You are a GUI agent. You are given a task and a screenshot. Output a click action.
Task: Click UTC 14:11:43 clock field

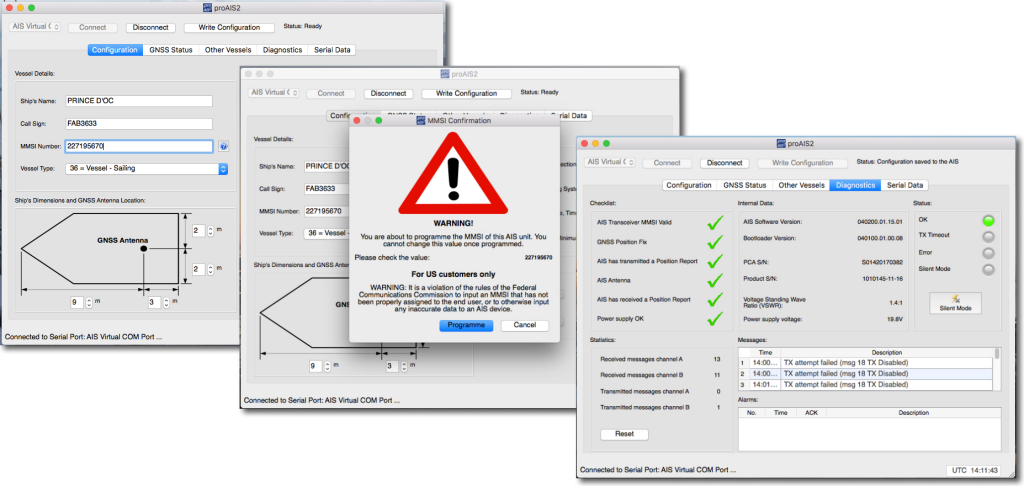(976, 470)
